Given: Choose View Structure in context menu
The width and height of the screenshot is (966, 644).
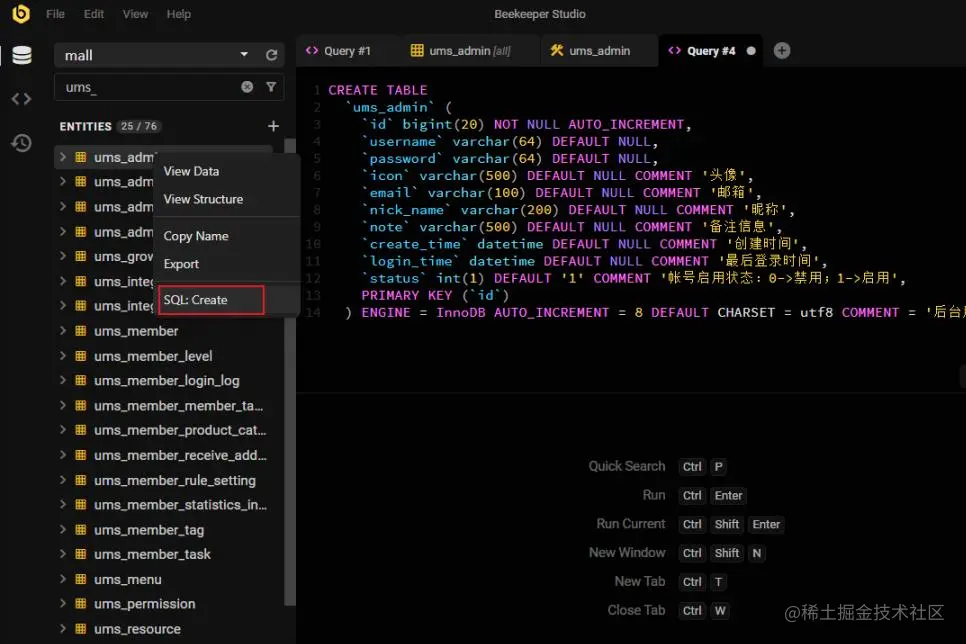Looking at the screenshot, I should point(227,199).
